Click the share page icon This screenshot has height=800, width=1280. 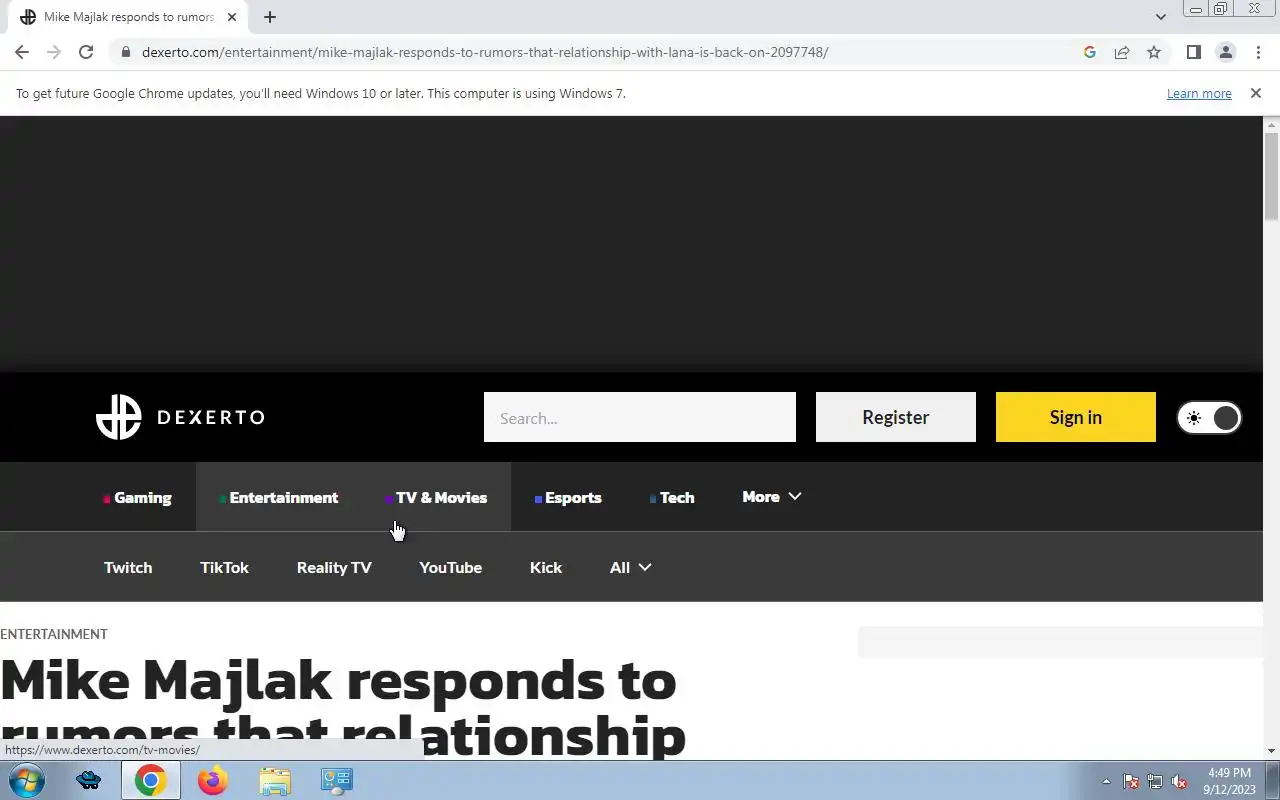[x=1122, y=52]
